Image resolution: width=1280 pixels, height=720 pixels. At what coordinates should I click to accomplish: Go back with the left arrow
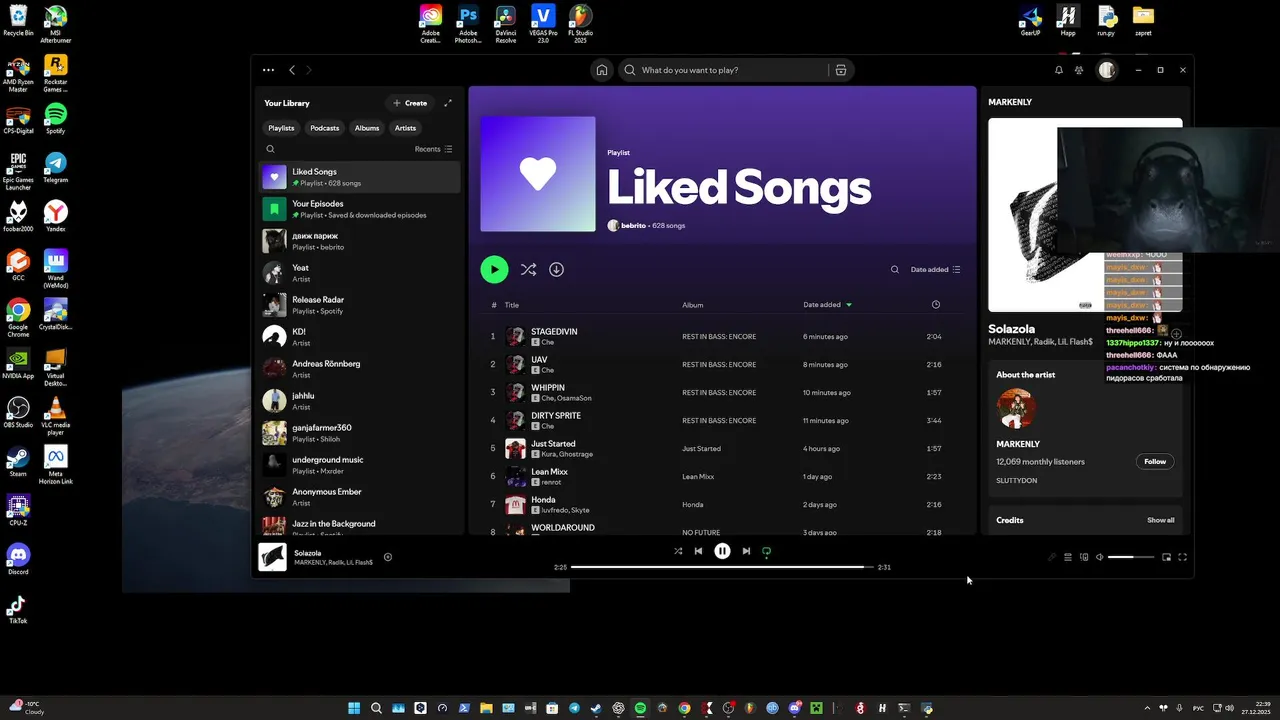[x=292, y=70]
